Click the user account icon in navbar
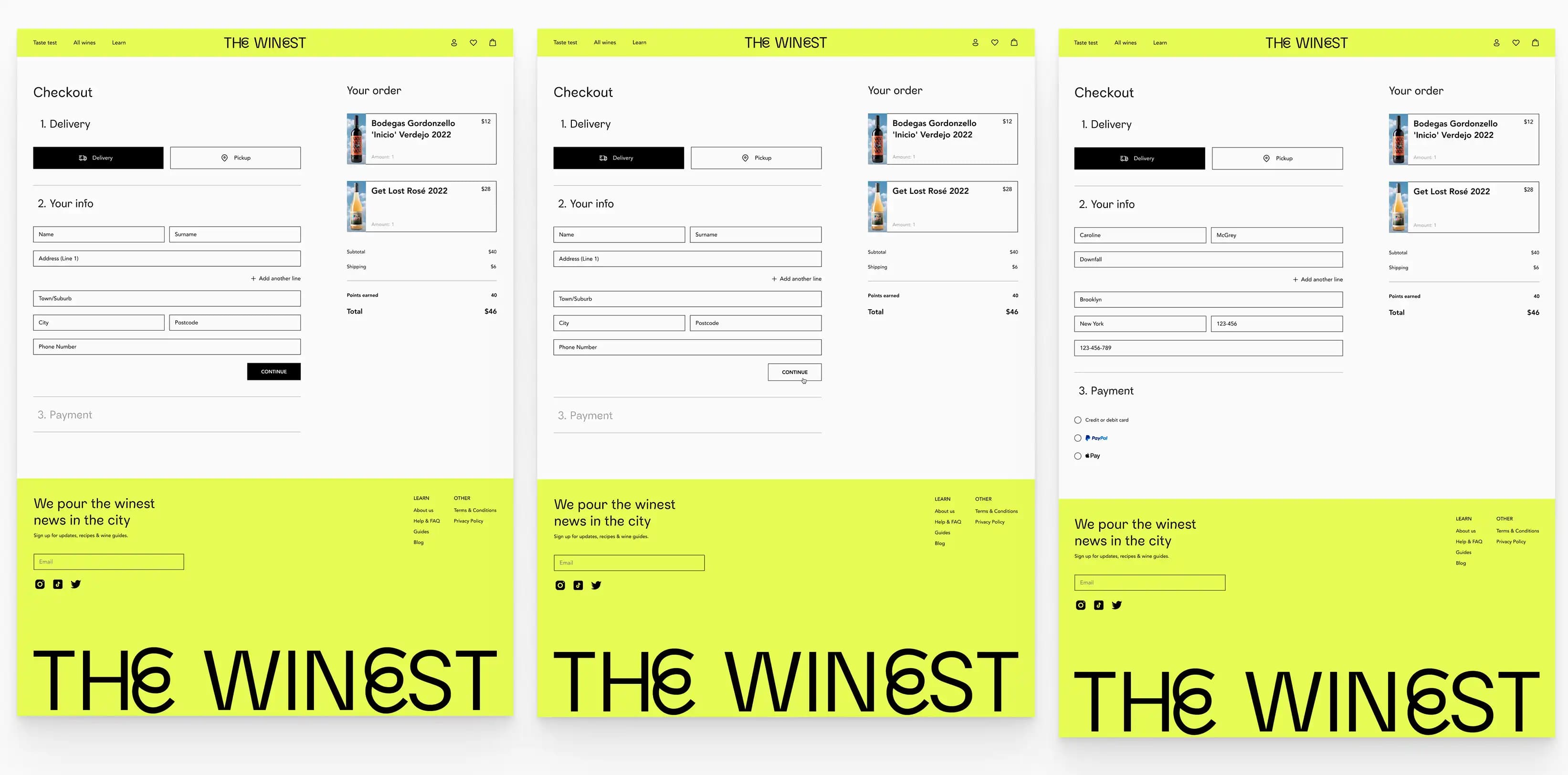 pyautogui.click(x=454, y=42)
